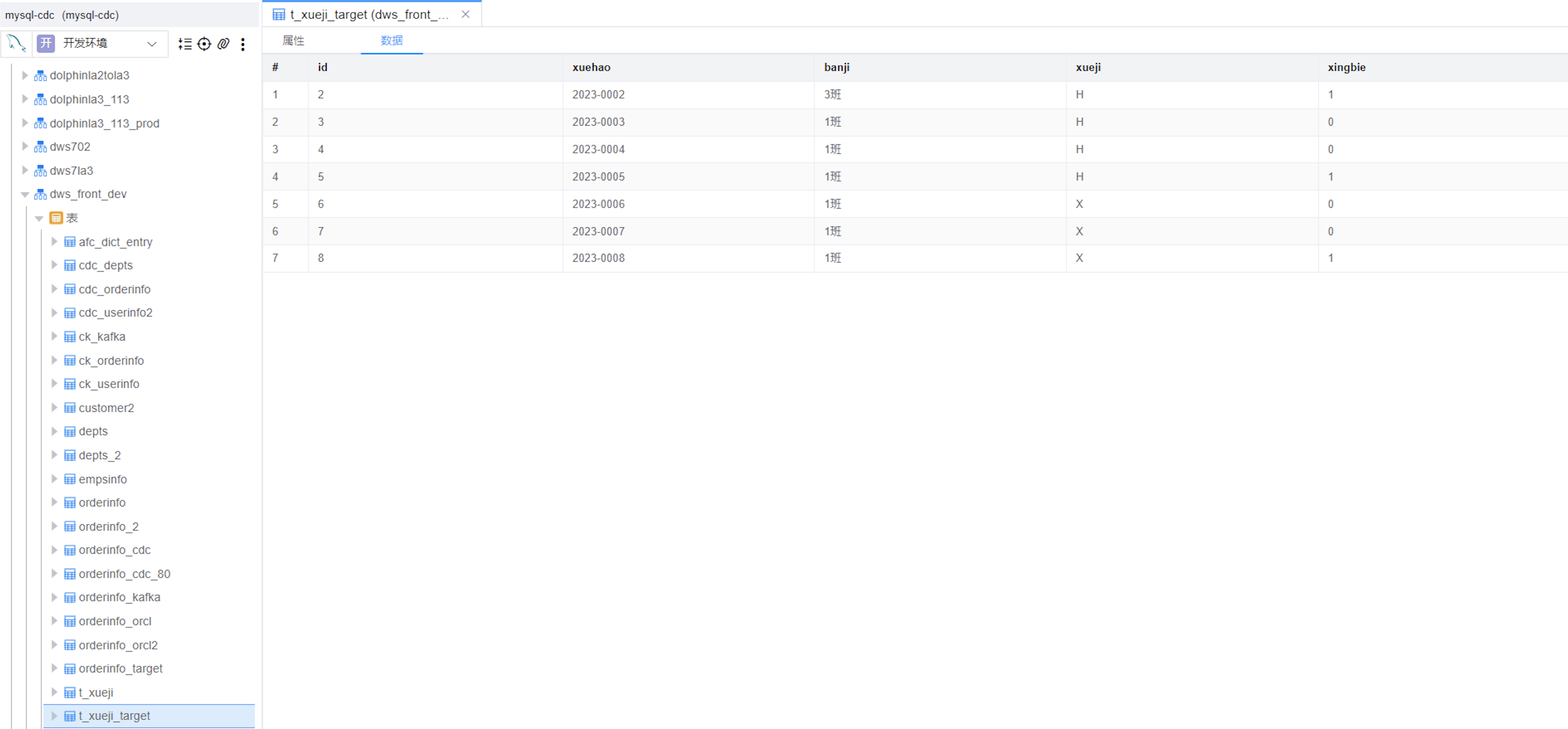Screen dimensions: 1568x729
Task: Open the three-dot more options menu
Action: point(243,44)
